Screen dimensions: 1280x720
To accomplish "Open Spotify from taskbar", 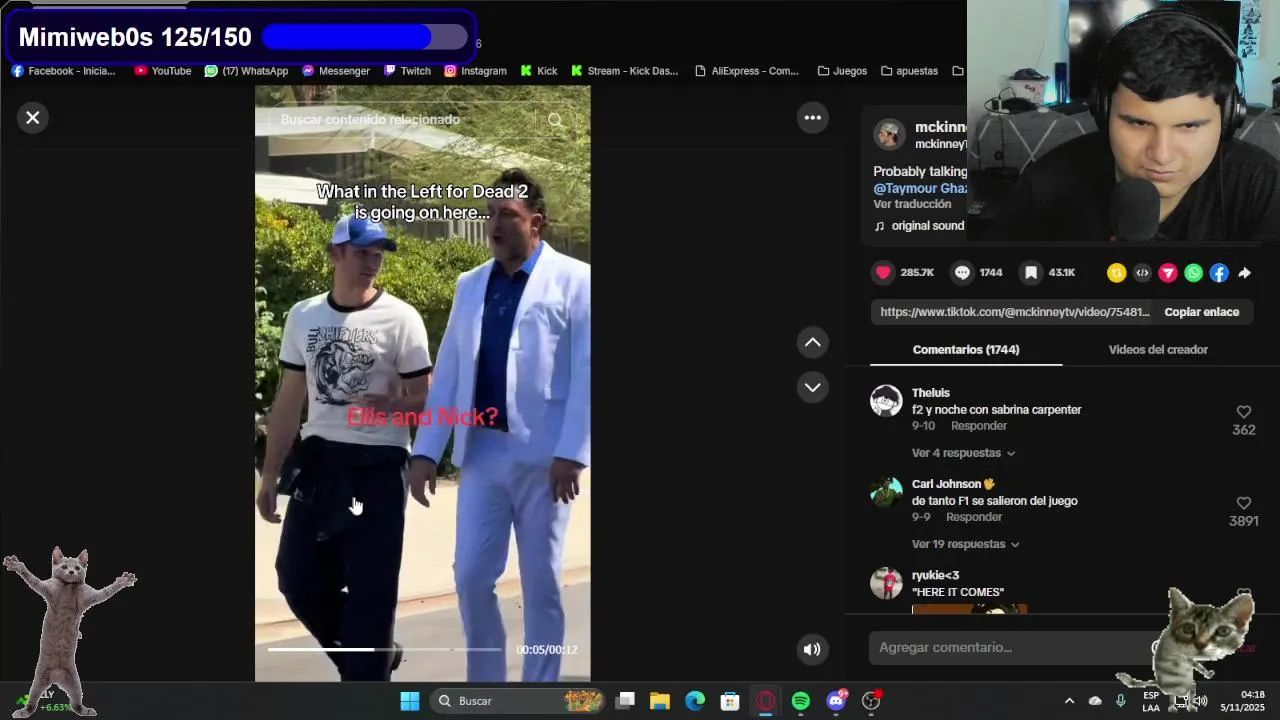I will point(801,701).
